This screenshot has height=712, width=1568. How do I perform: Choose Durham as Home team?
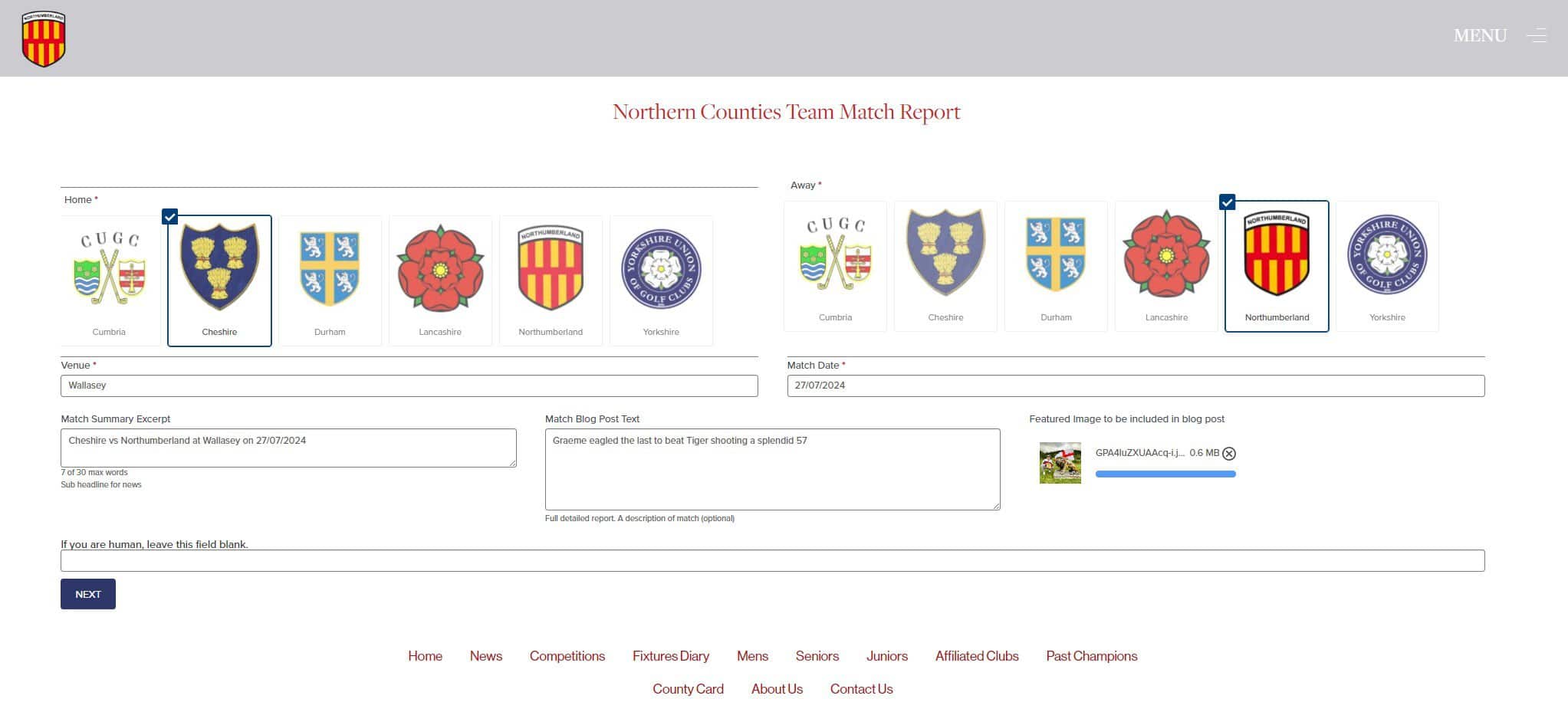(x=330, y=281)
